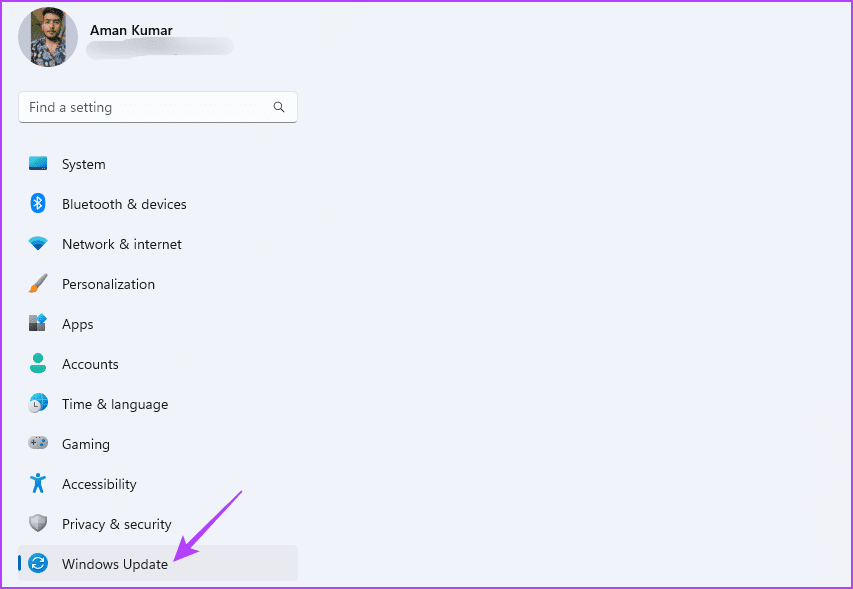The image size is (853, 589).
Task: Click the Personalization brush icon
Action: [37, 283]
